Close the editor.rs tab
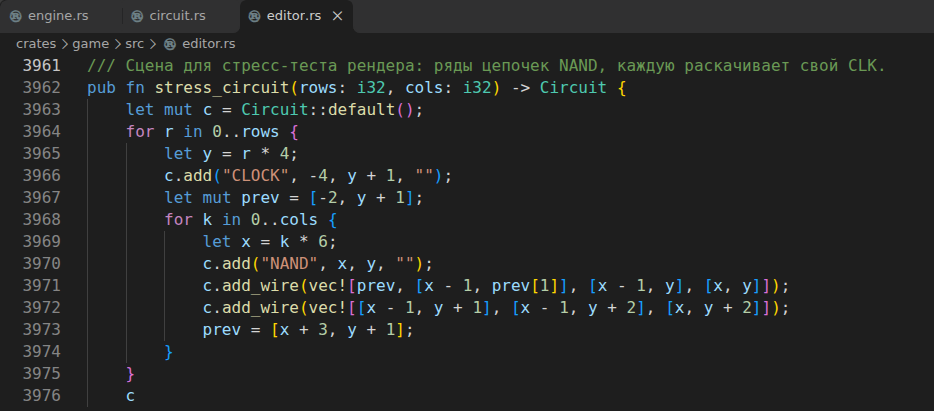The width and height of the screenshot is (934, 411). tap(338, 16)
